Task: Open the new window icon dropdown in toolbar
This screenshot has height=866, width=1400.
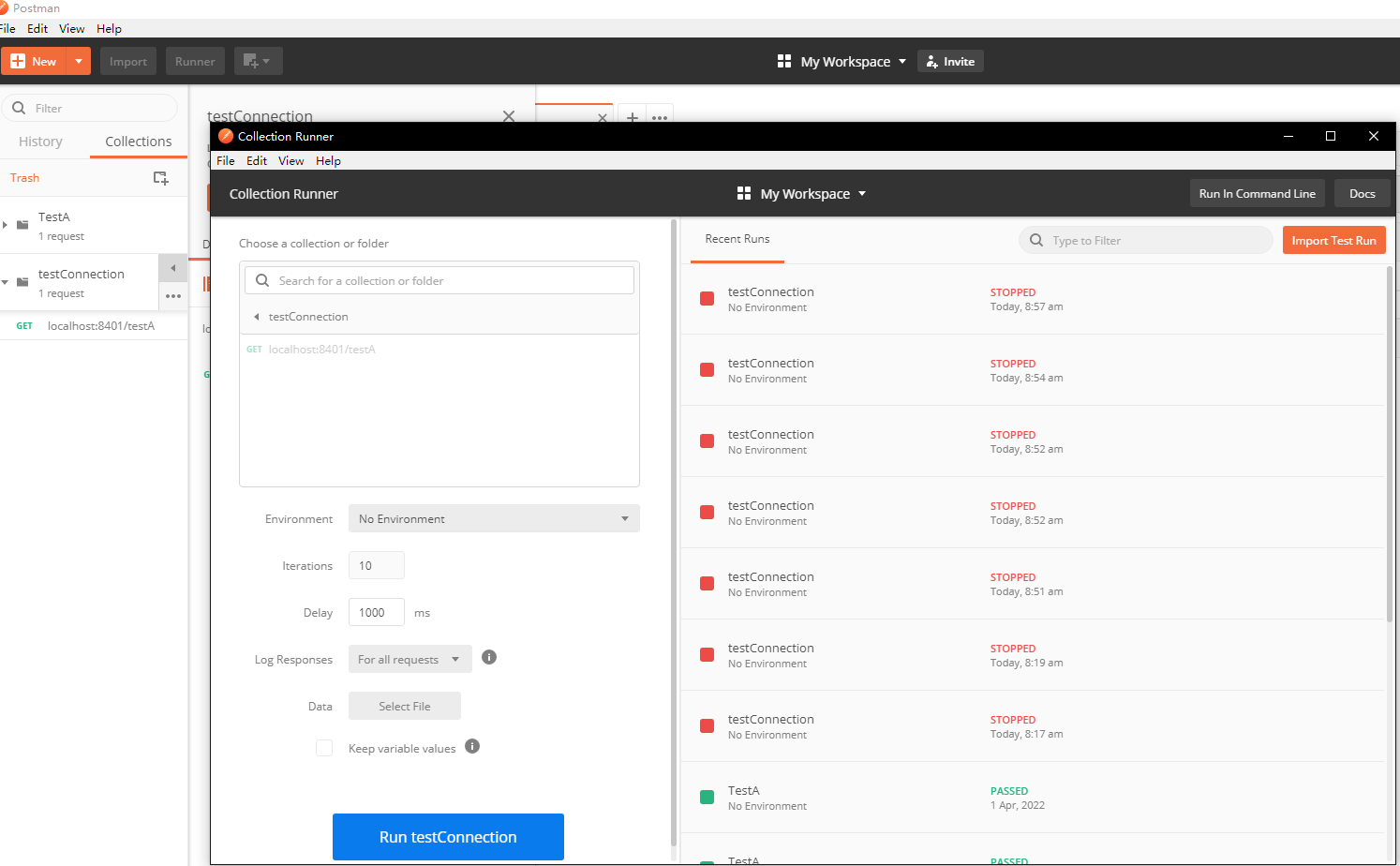Action: [x=258, y=61]
